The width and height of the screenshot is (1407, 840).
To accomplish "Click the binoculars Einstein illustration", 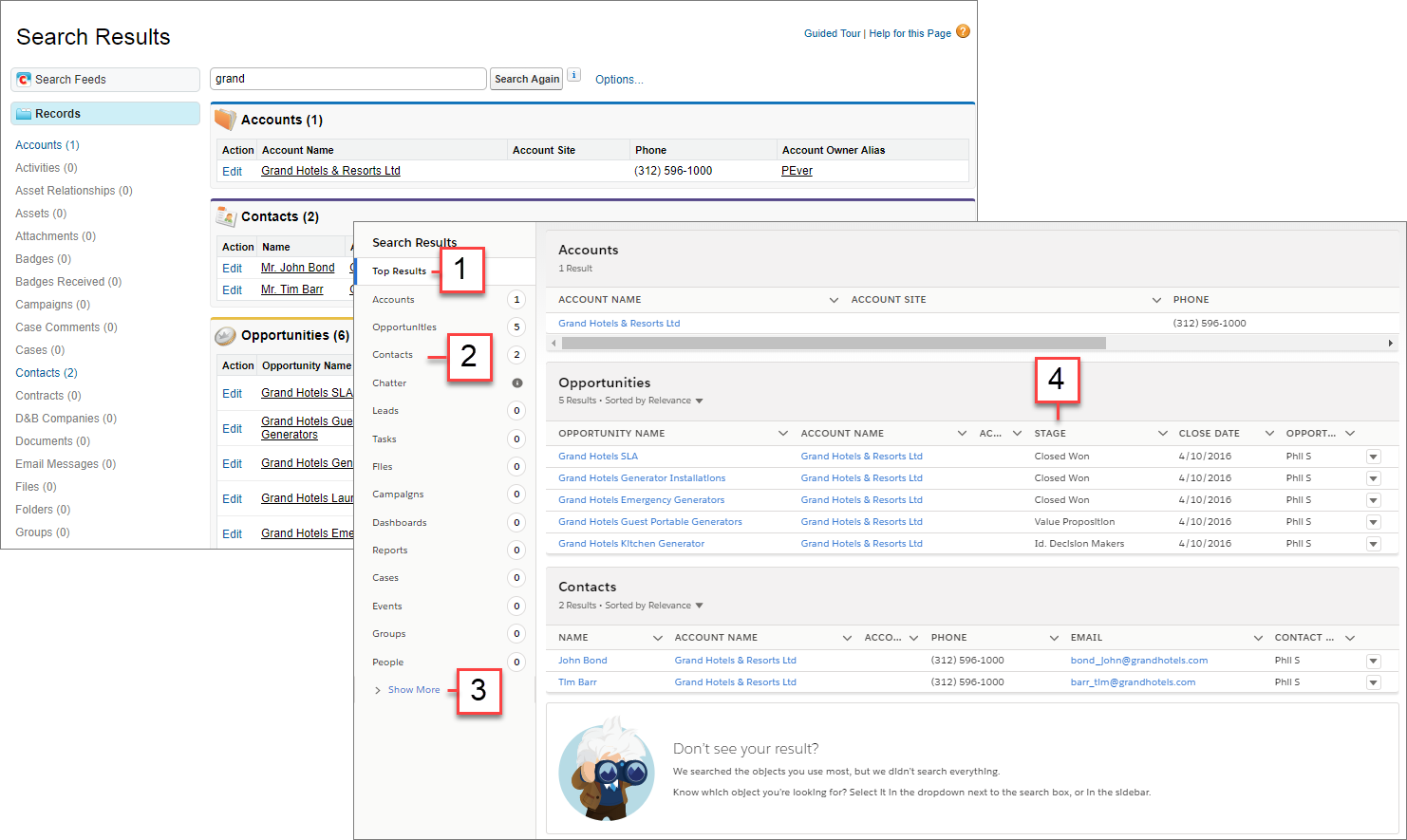I will coord(608,769).
